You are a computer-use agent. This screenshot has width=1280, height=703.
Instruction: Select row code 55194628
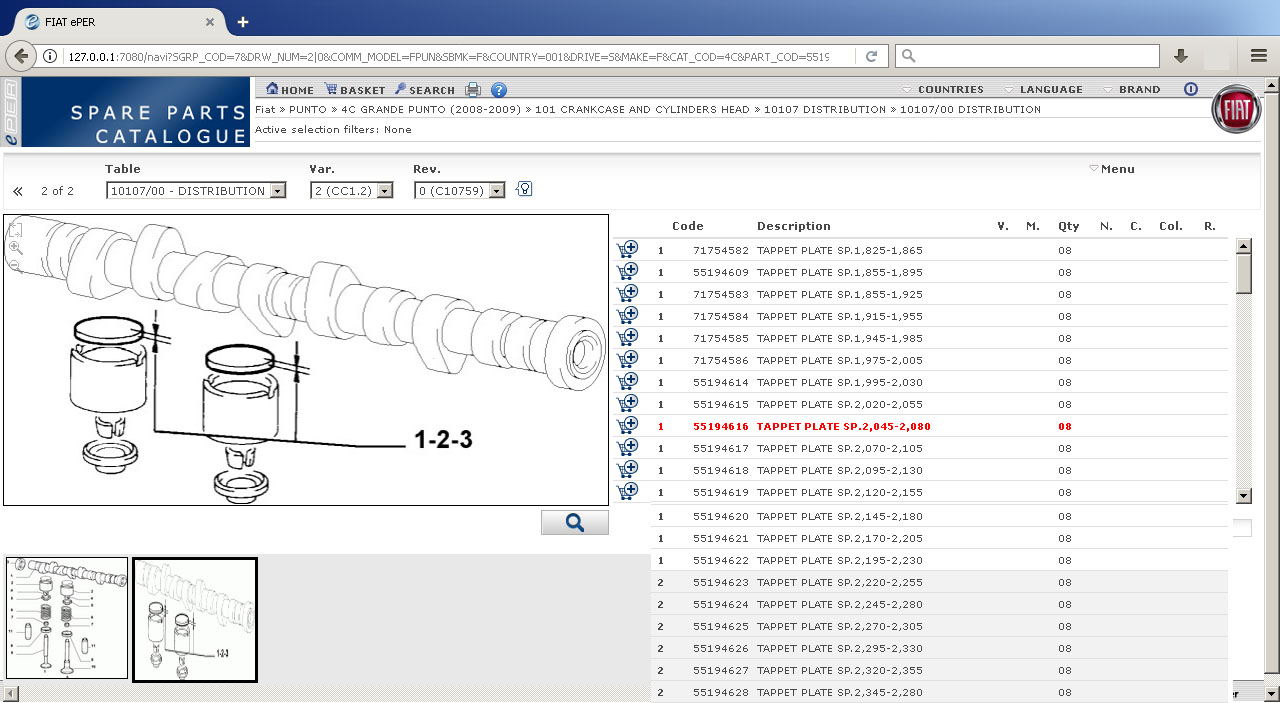[939, 692]
